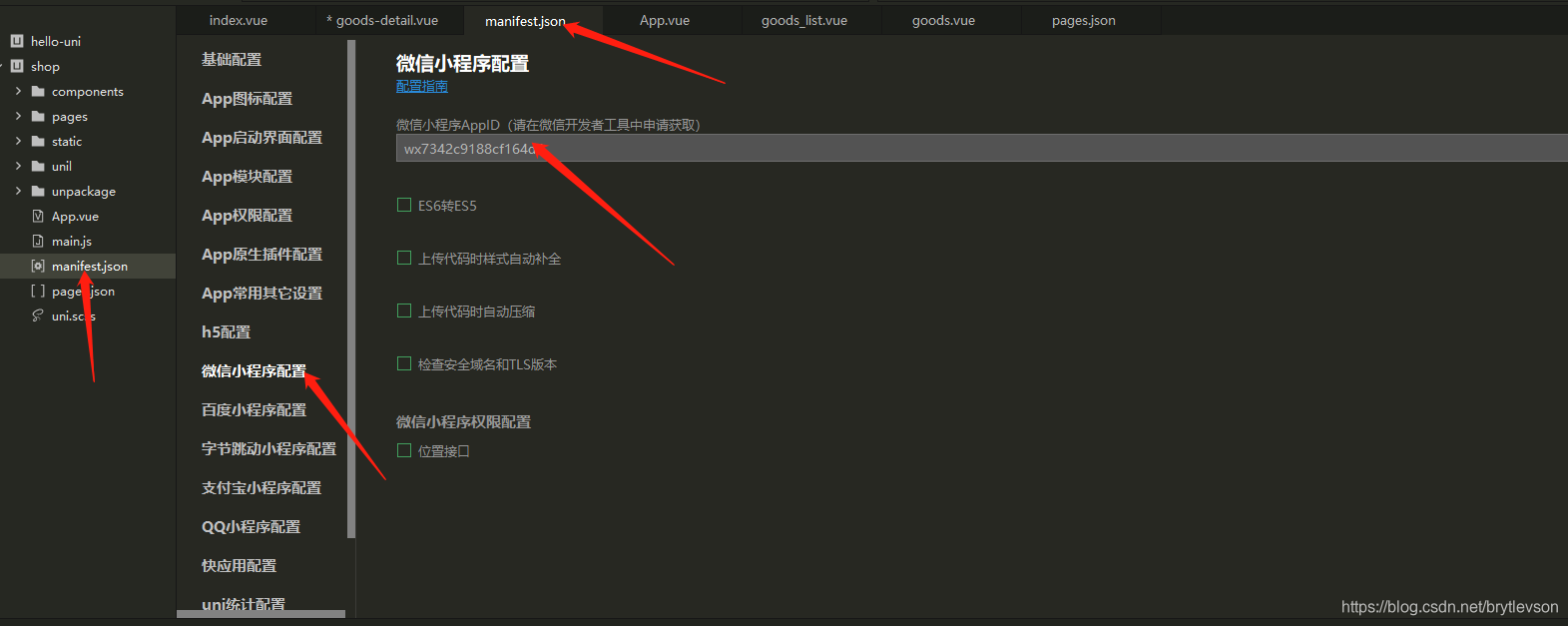The image size is (1568, 626).
Task: Click the uni.scss file icon
Action: [38, 315]
